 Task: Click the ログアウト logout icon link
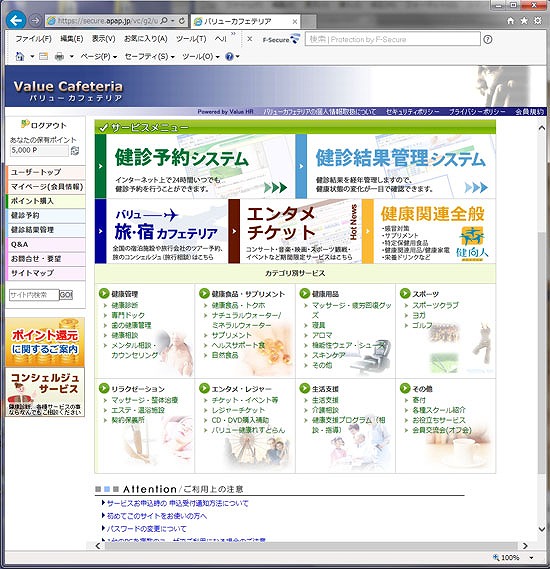pos(44,125)
